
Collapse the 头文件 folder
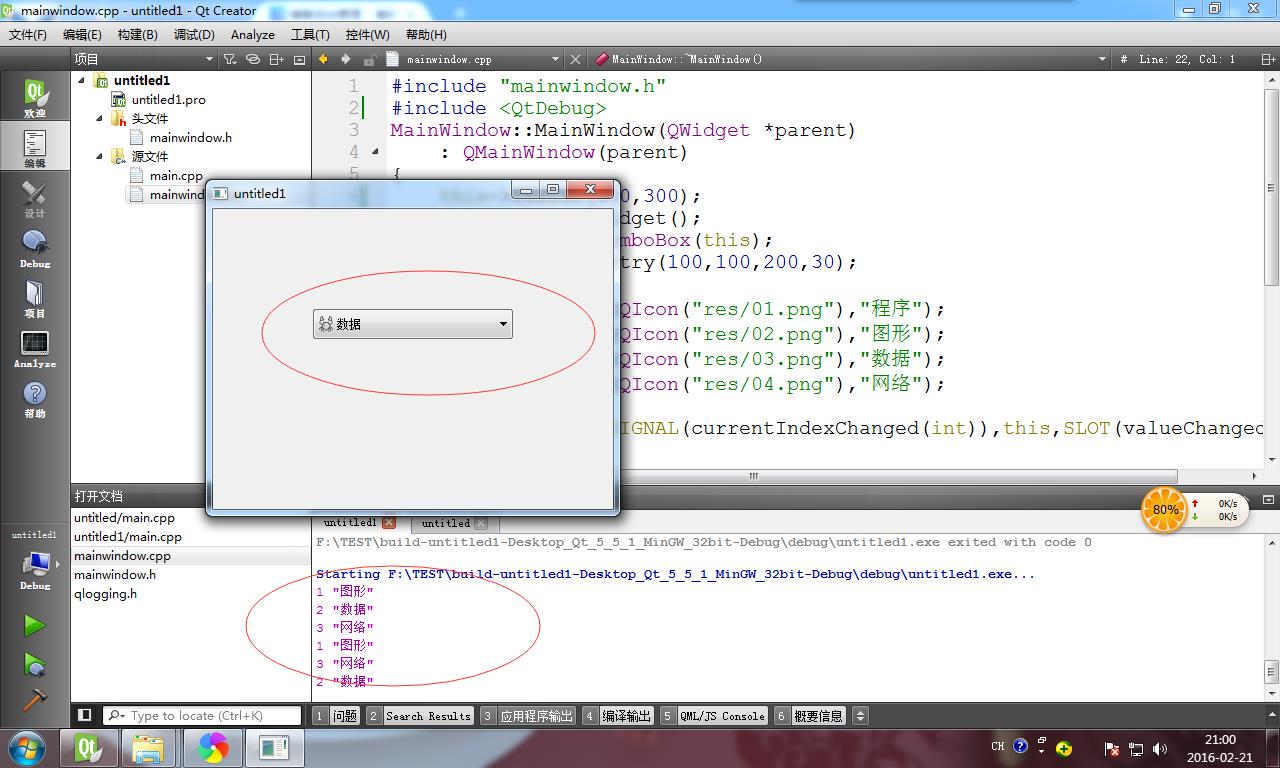(x=100, y=118)
